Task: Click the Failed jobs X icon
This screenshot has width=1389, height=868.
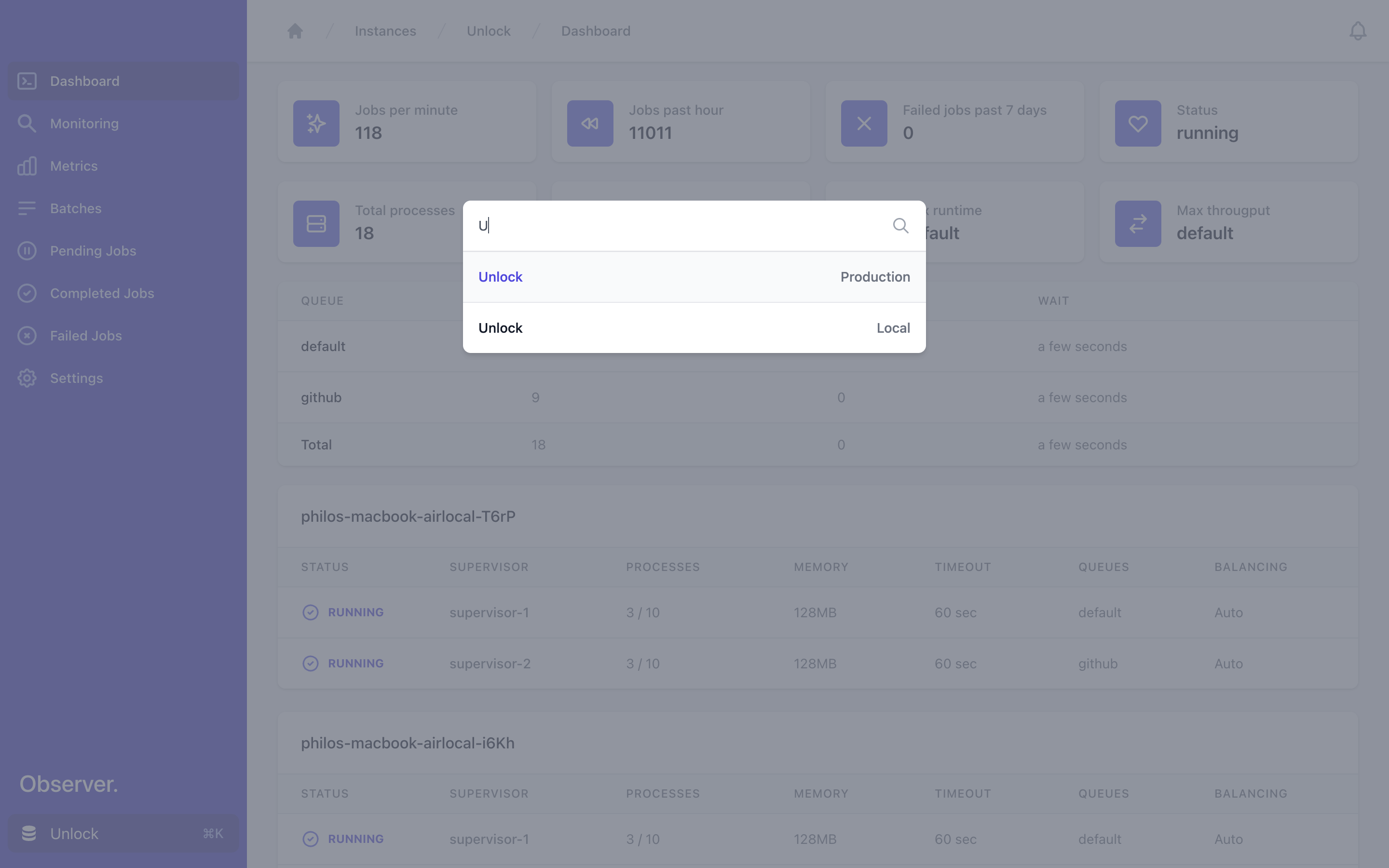Action: 864,123
